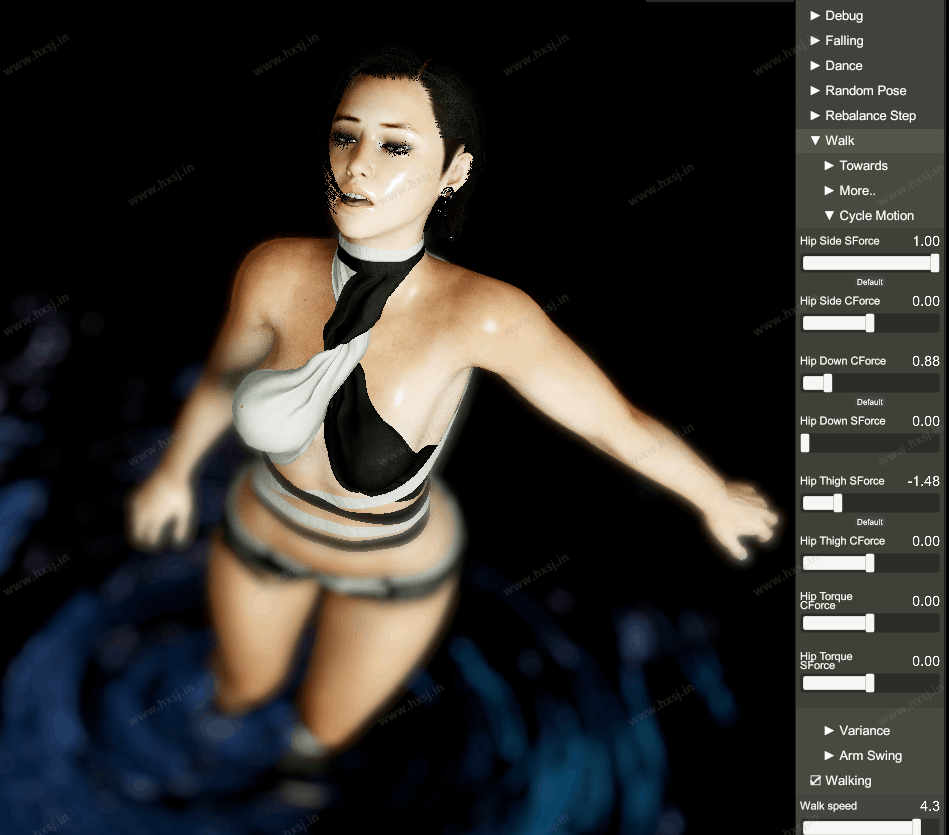
Task: Click the Hip Side SForce slider
Action: pyautogui.click(x=870, y=263)
